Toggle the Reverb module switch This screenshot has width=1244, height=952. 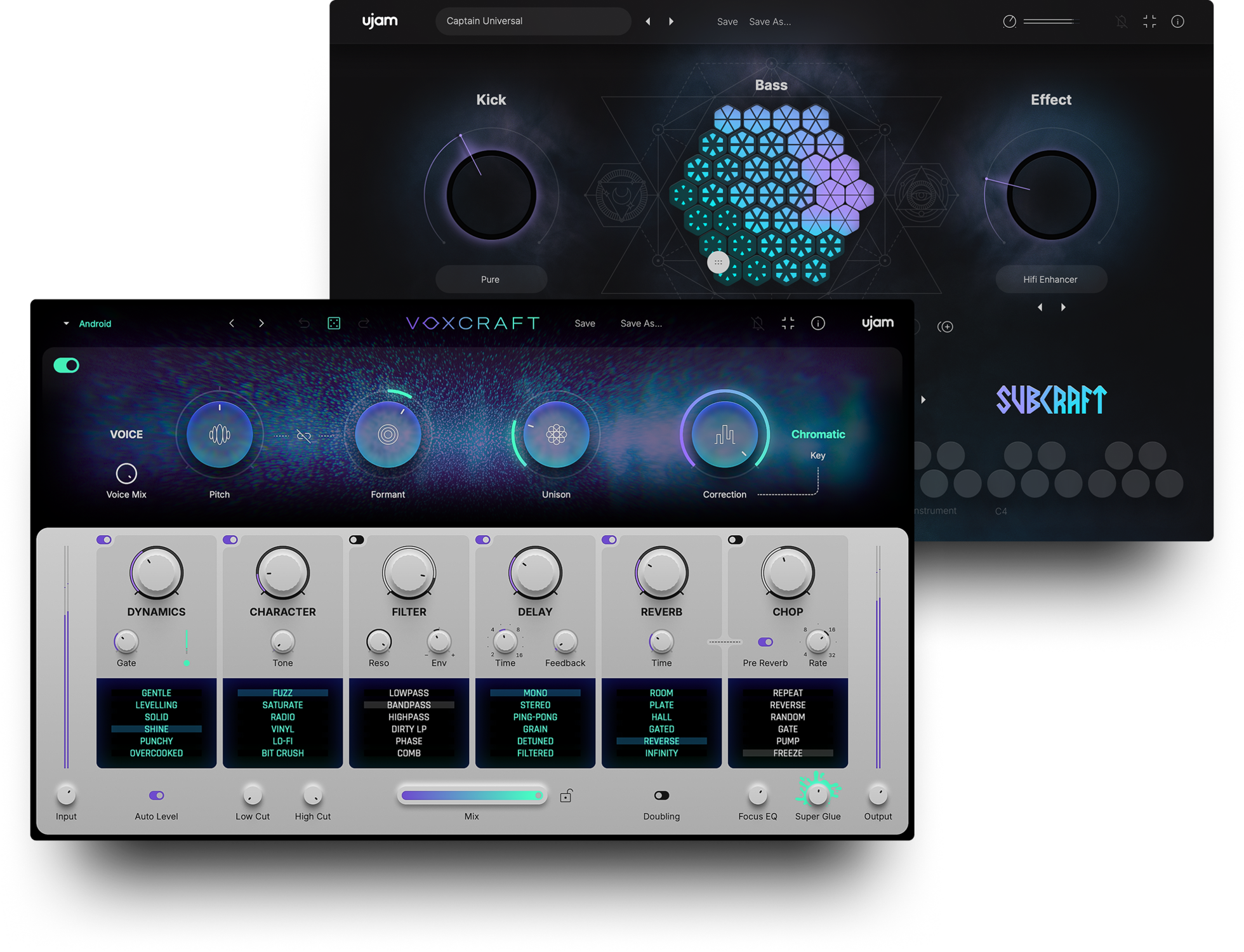(609, 540)
